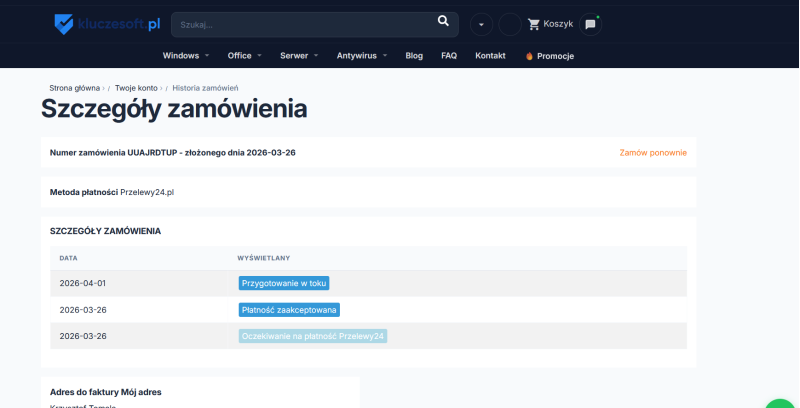Open the FAQ menu item
800x408 pixels.
coord(449,56)
